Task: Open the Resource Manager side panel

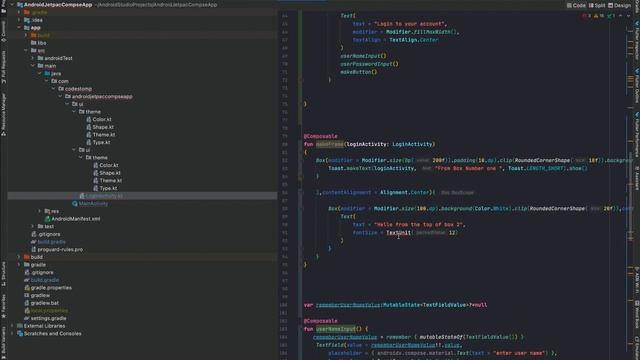Action: [3, 114]
